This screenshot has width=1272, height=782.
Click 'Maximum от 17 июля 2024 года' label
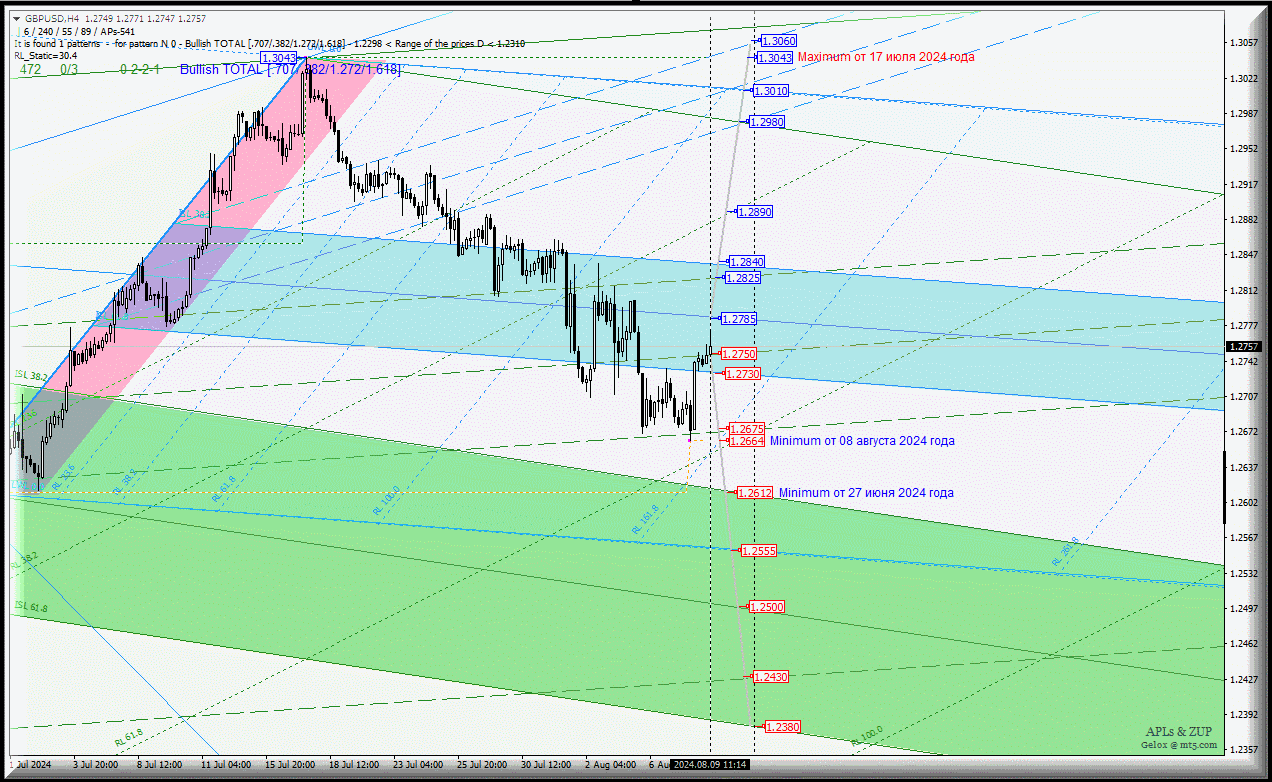coord(885,57)
